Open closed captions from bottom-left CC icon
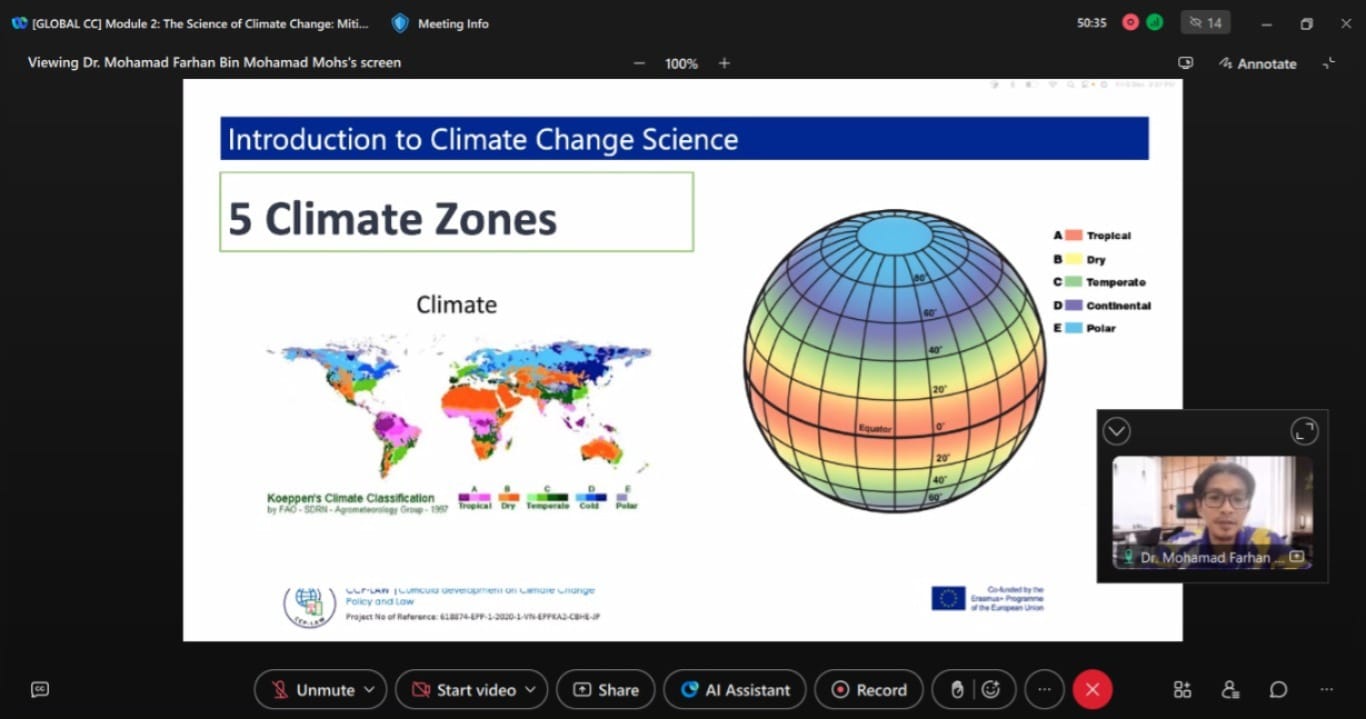 [x=40, y=689]
